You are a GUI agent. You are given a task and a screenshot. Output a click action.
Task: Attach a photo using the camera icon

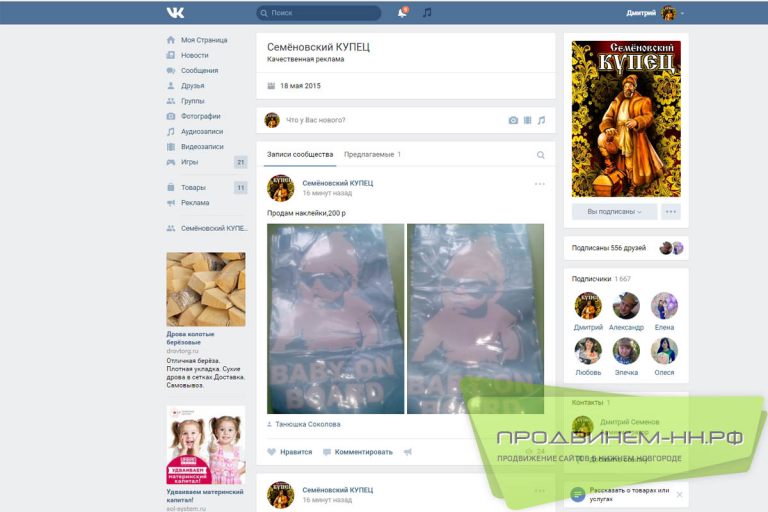pyautogui.click(x=513, y=120)
